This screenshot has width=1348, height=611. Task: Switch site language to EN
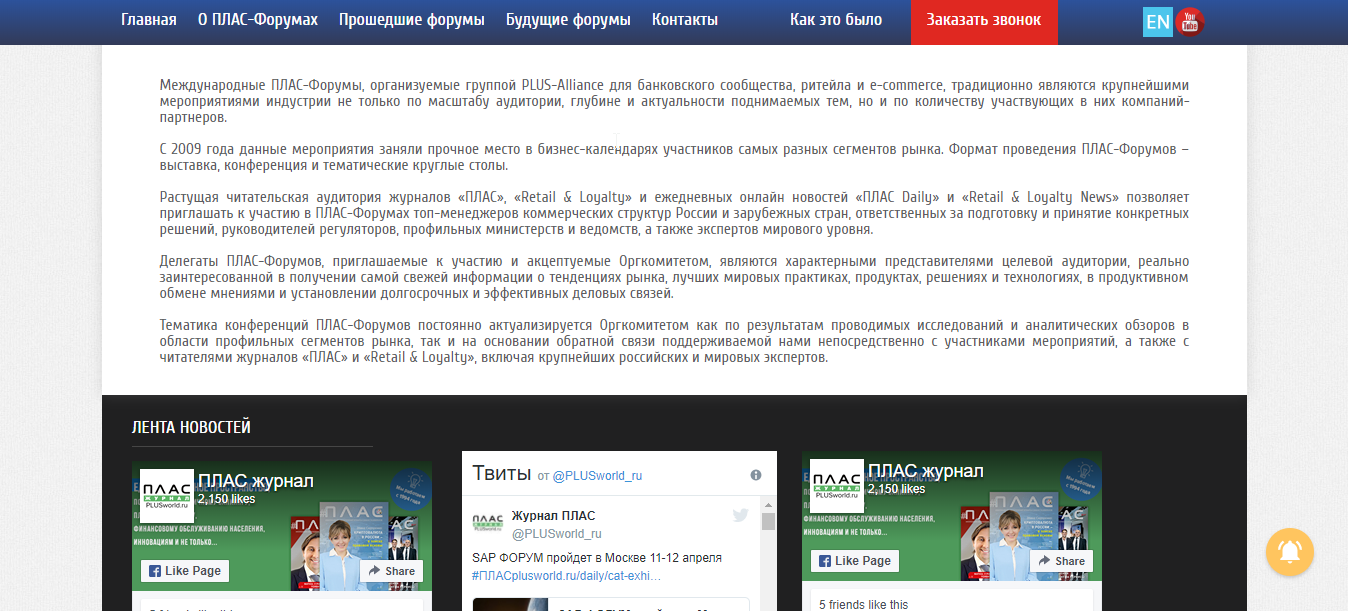point(1157,20)
